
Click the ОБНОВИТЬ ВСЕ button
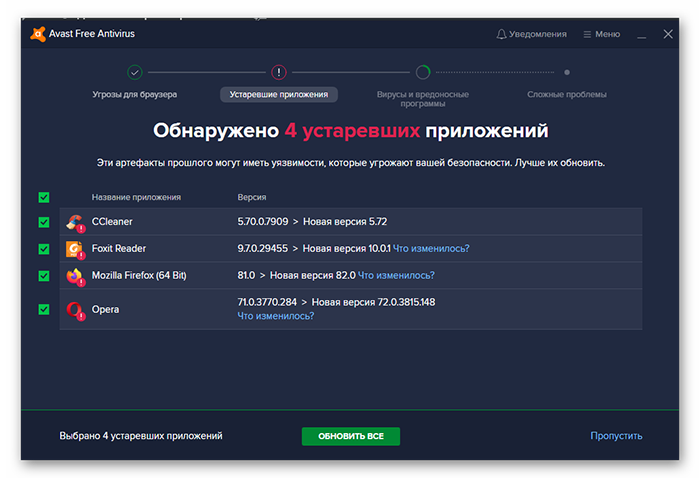pyautogui.click(x=351, y=436)
